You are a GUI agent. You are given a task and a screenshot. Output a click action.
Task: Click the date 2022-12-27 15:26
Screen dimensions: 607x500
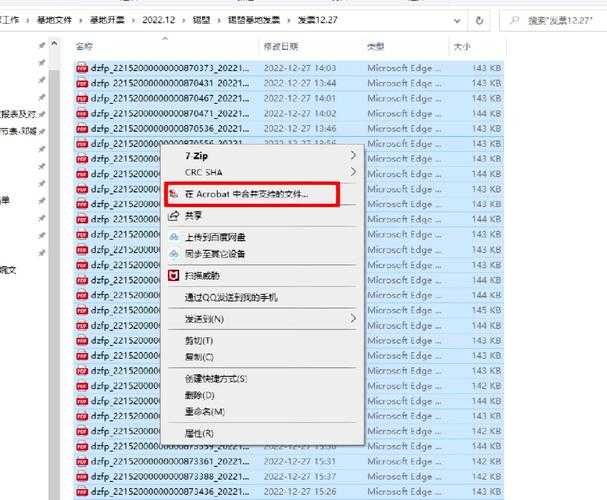coord(300,492)
